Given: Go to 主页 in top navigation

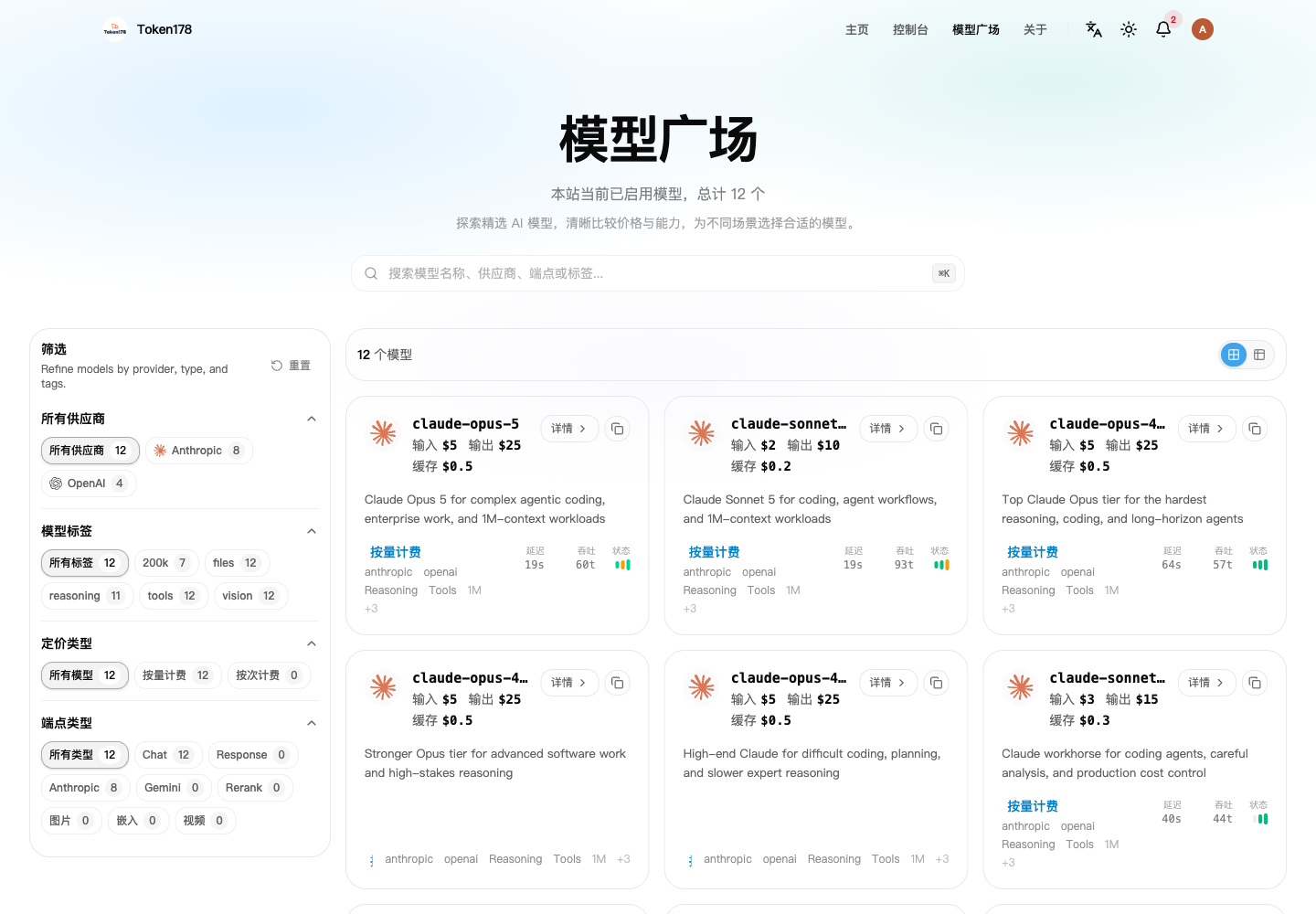Looking at the screenshot, I should [x=857, y=29].
